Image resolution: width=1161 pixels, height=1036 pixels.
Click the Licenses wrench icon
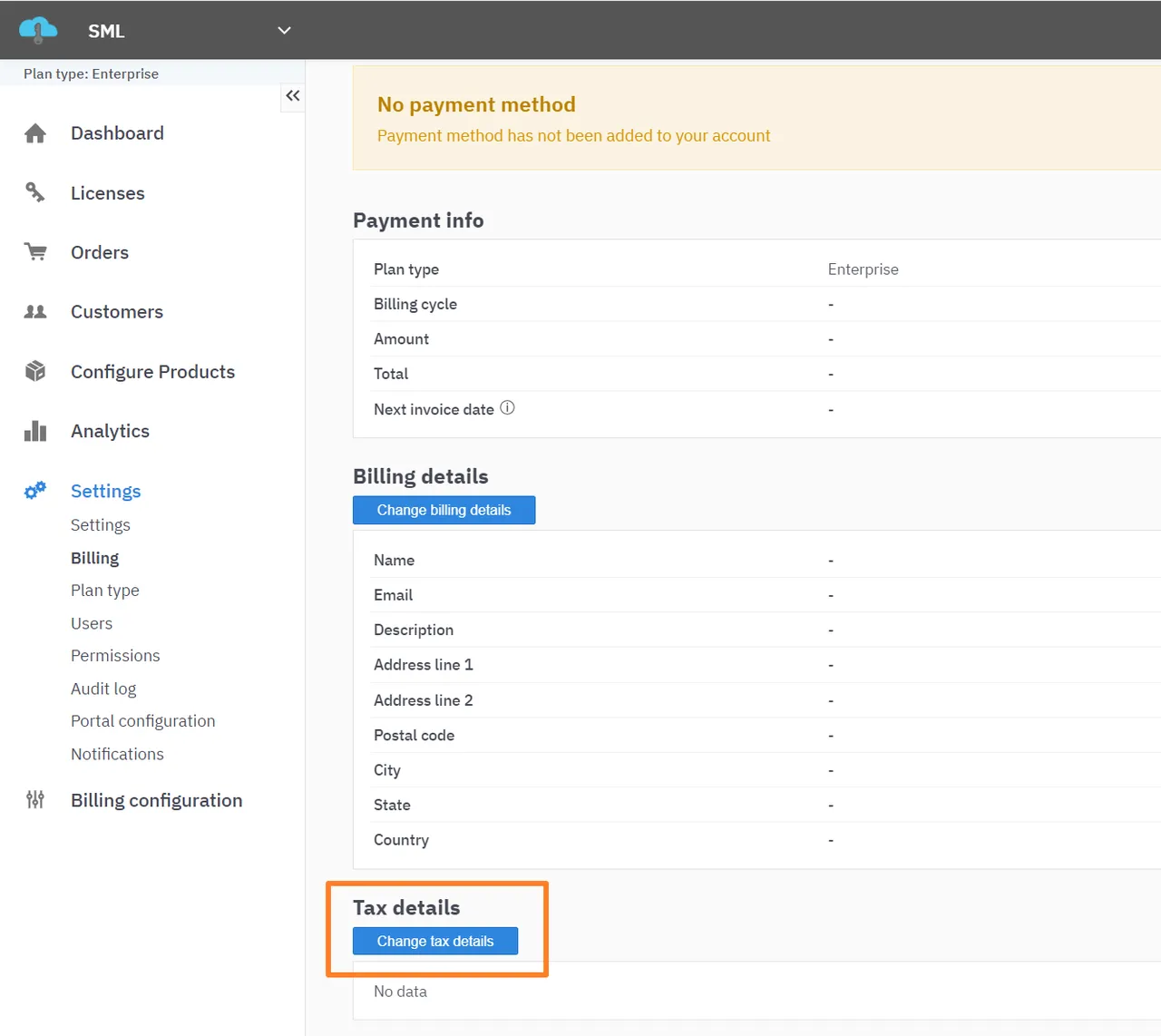click(x=34, y=192)
